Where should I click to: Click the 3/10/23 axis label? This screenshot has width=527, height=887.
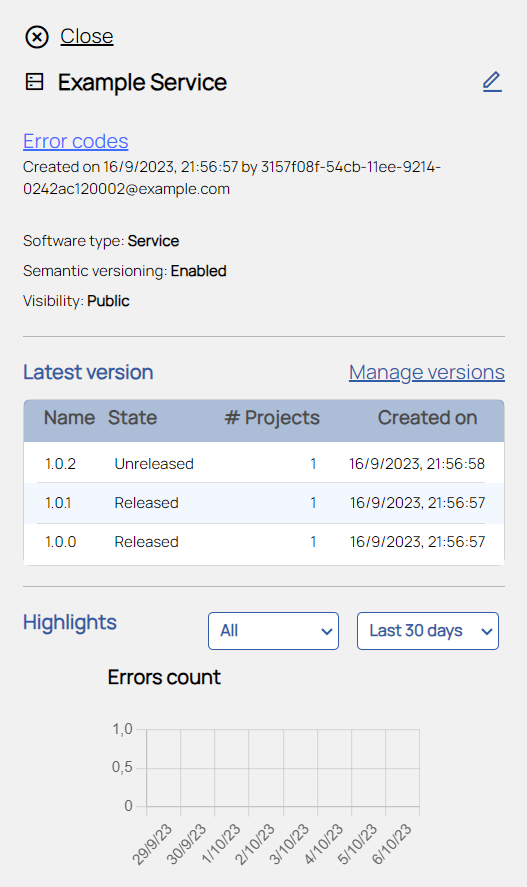point(288,845)
